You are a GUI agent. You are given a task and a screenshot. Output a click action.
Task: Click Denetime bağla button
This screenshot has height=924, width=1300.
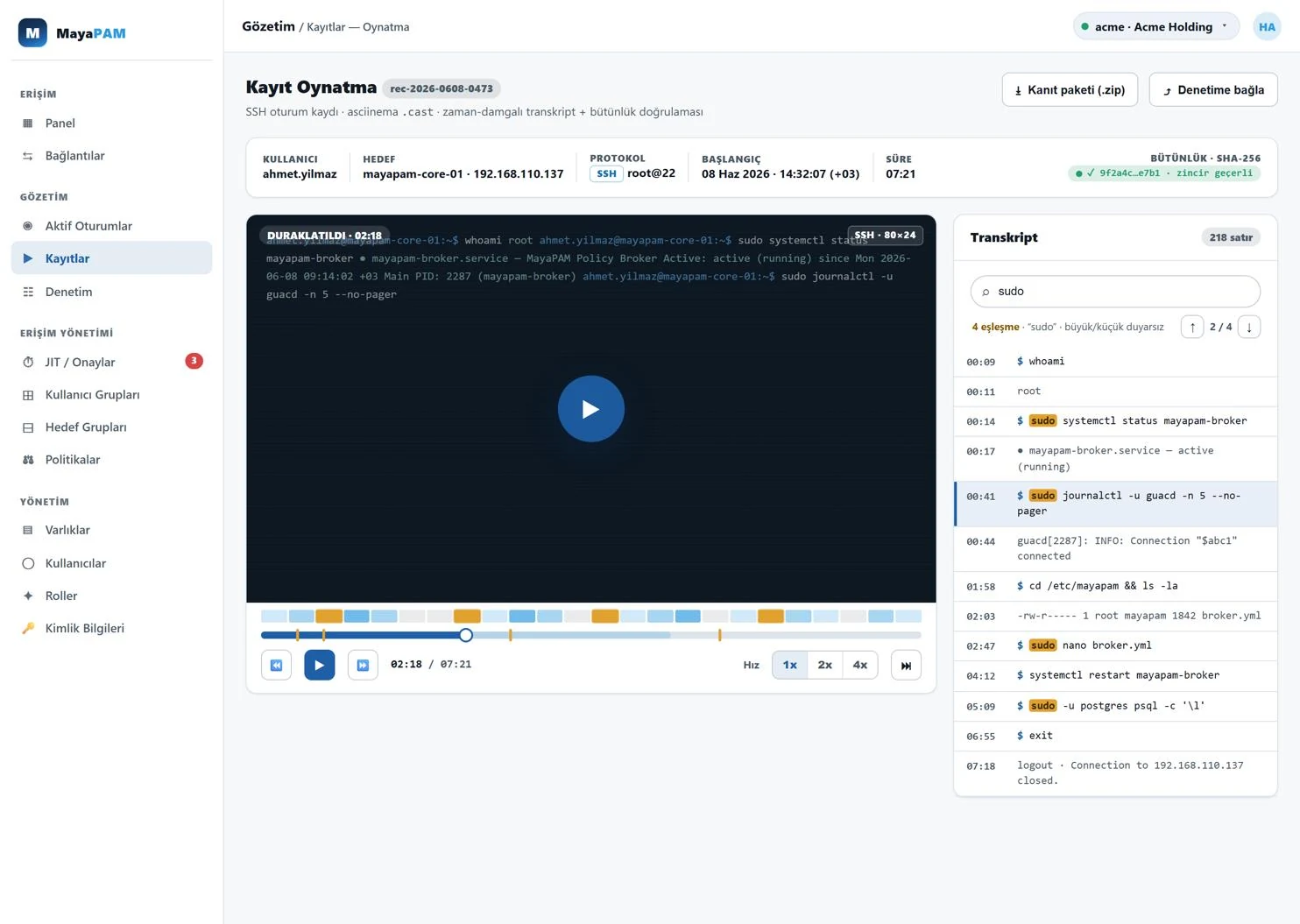pyautogui.click(x=1213, y=90)
